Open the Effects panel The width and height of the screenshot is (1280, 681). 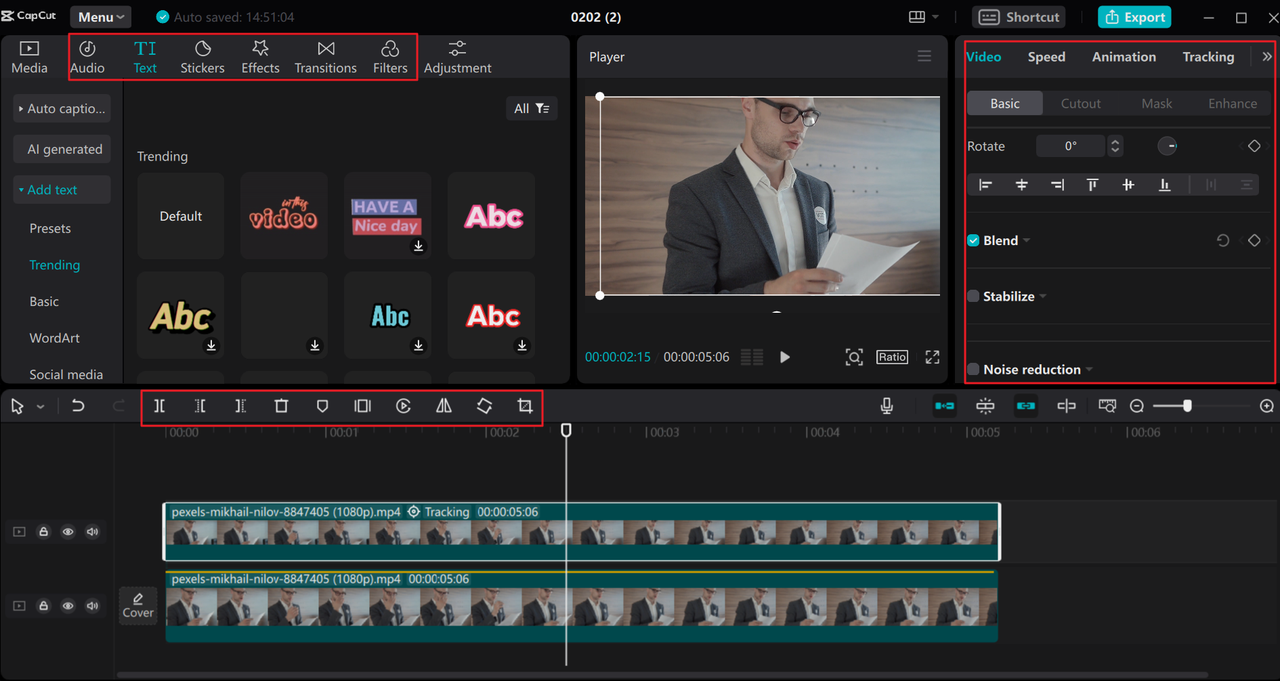point(260,57)
